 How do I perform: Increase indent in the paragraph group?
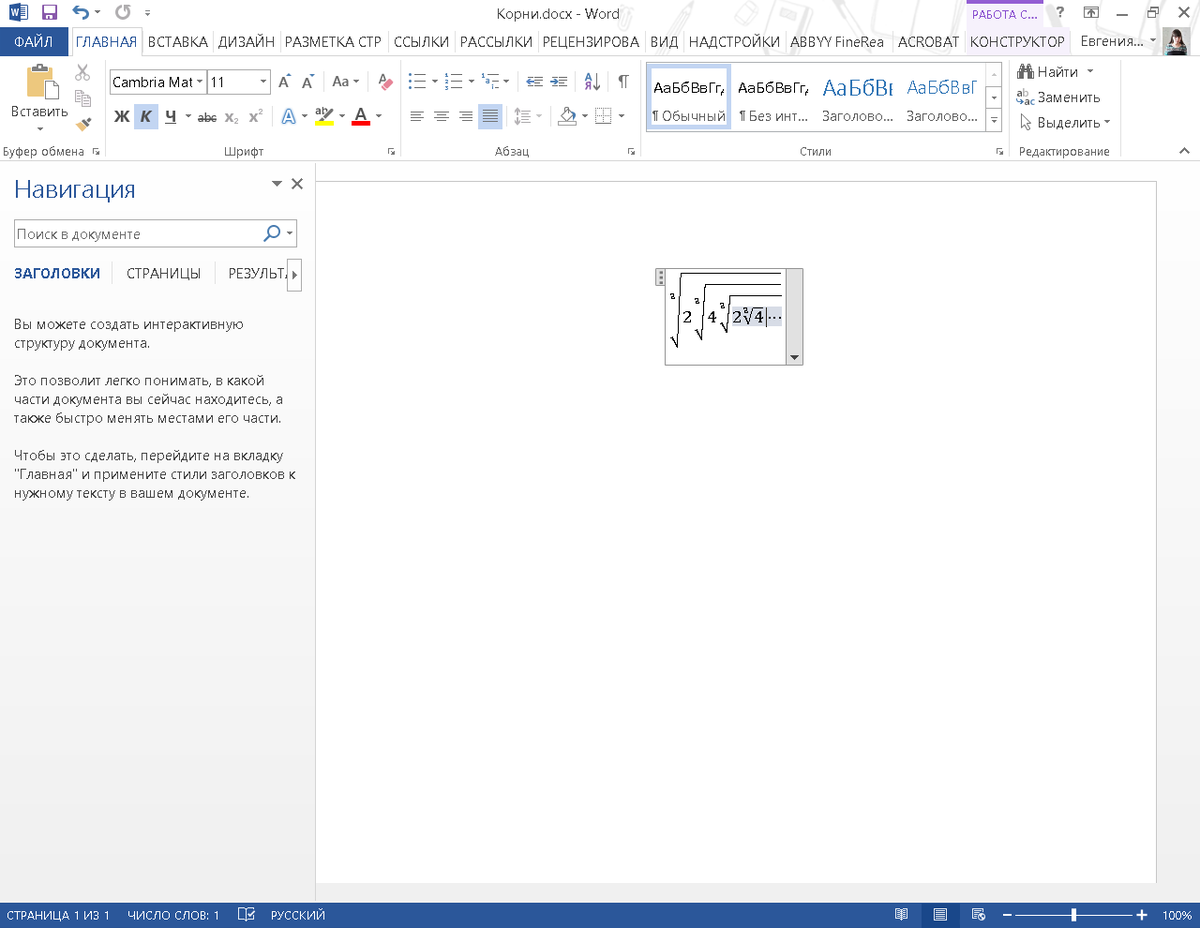point(559,82)
